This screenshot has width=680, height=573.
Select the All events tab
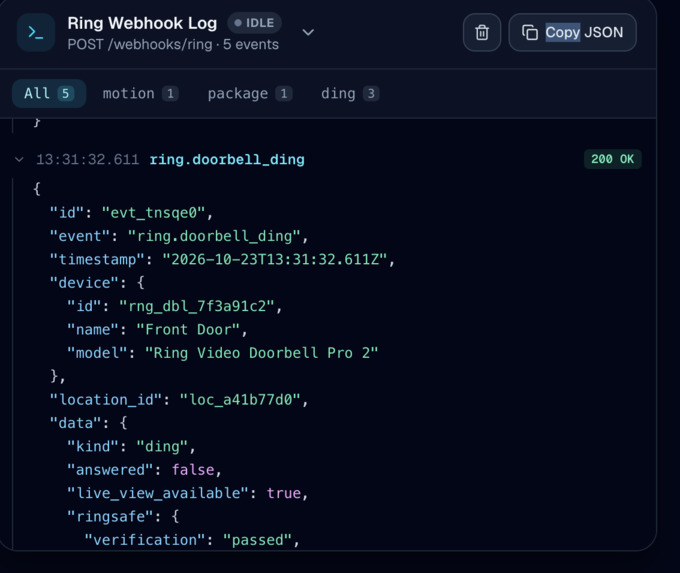click(49, 93)
